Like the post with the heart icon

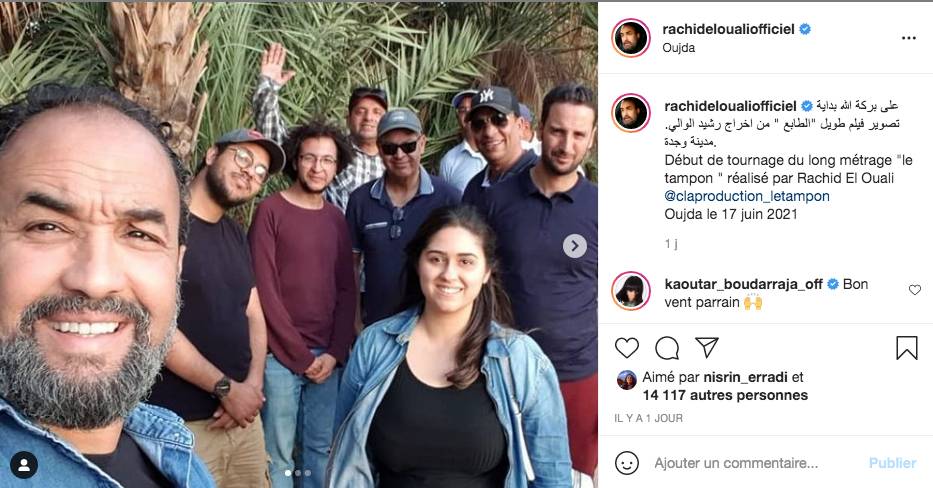[627, 348]
